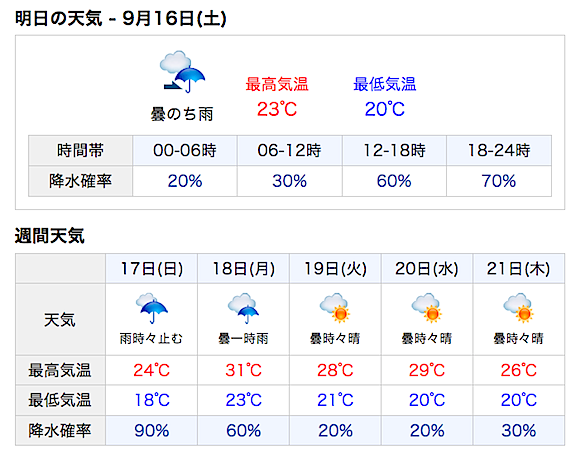Click the 17日(日) column header
The width and height of the screenshot is (576, 454).
pos(151,269)
